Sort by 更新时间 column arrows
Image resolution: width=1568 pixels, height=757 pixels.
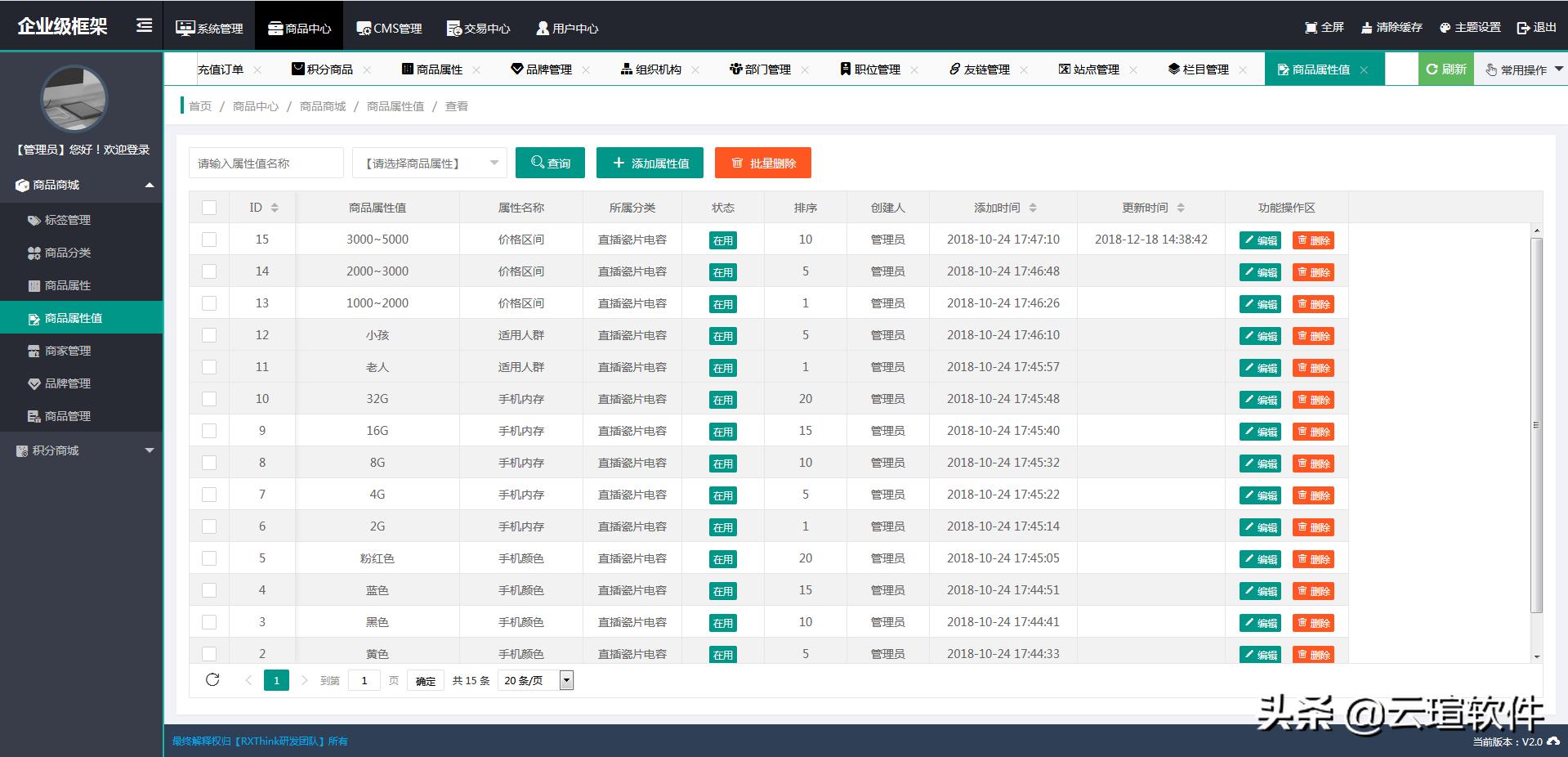click(1181, 208)
